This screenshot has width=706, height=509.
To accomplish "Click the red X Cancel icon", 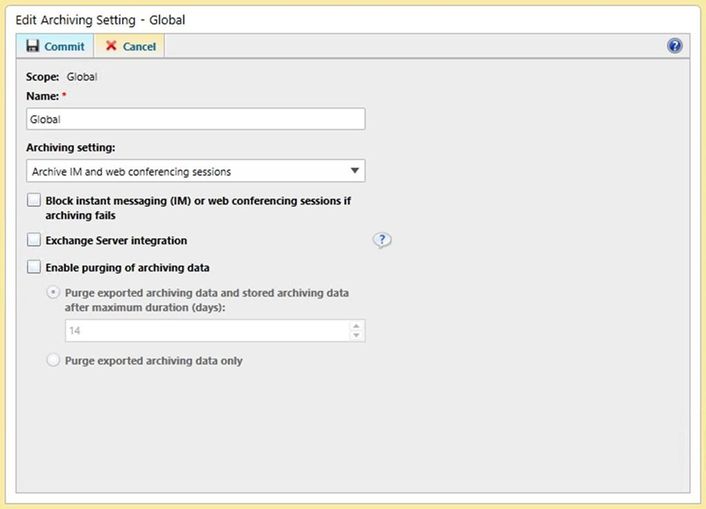I will click(111, 46).
